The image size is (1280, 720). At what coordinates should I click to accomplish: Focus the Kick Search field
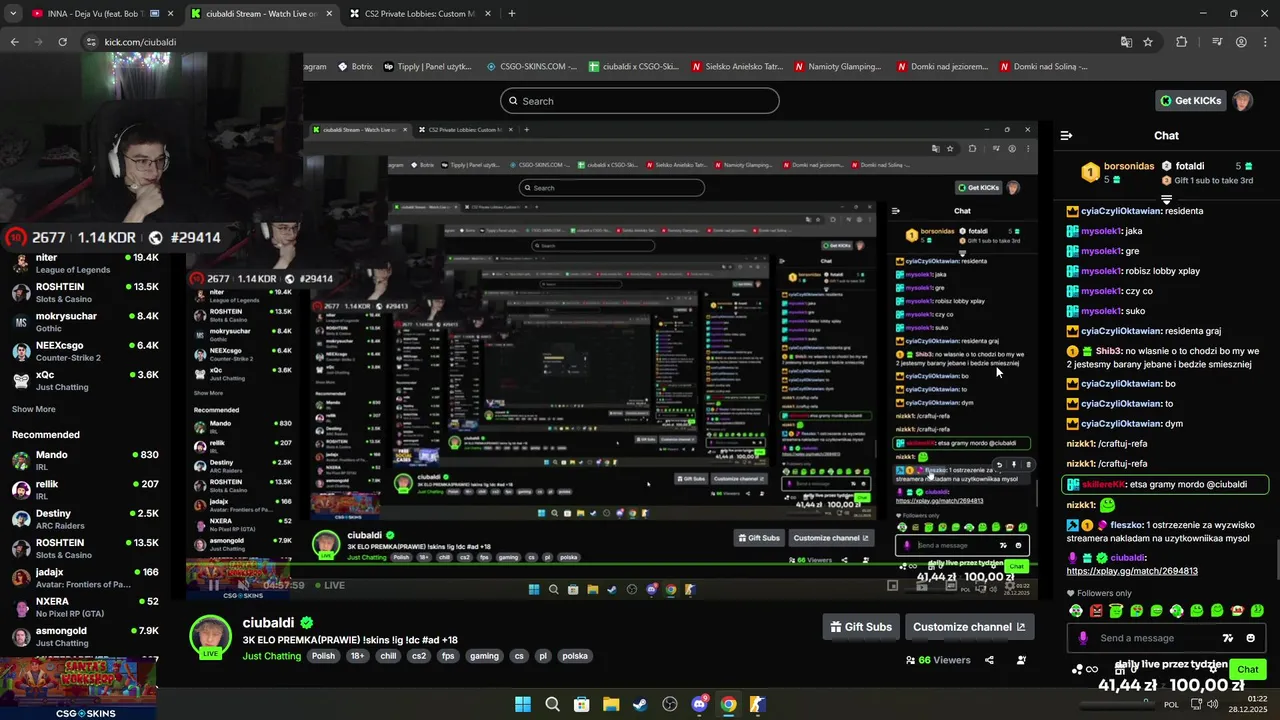pyautogui.click(x=640, y=101)
